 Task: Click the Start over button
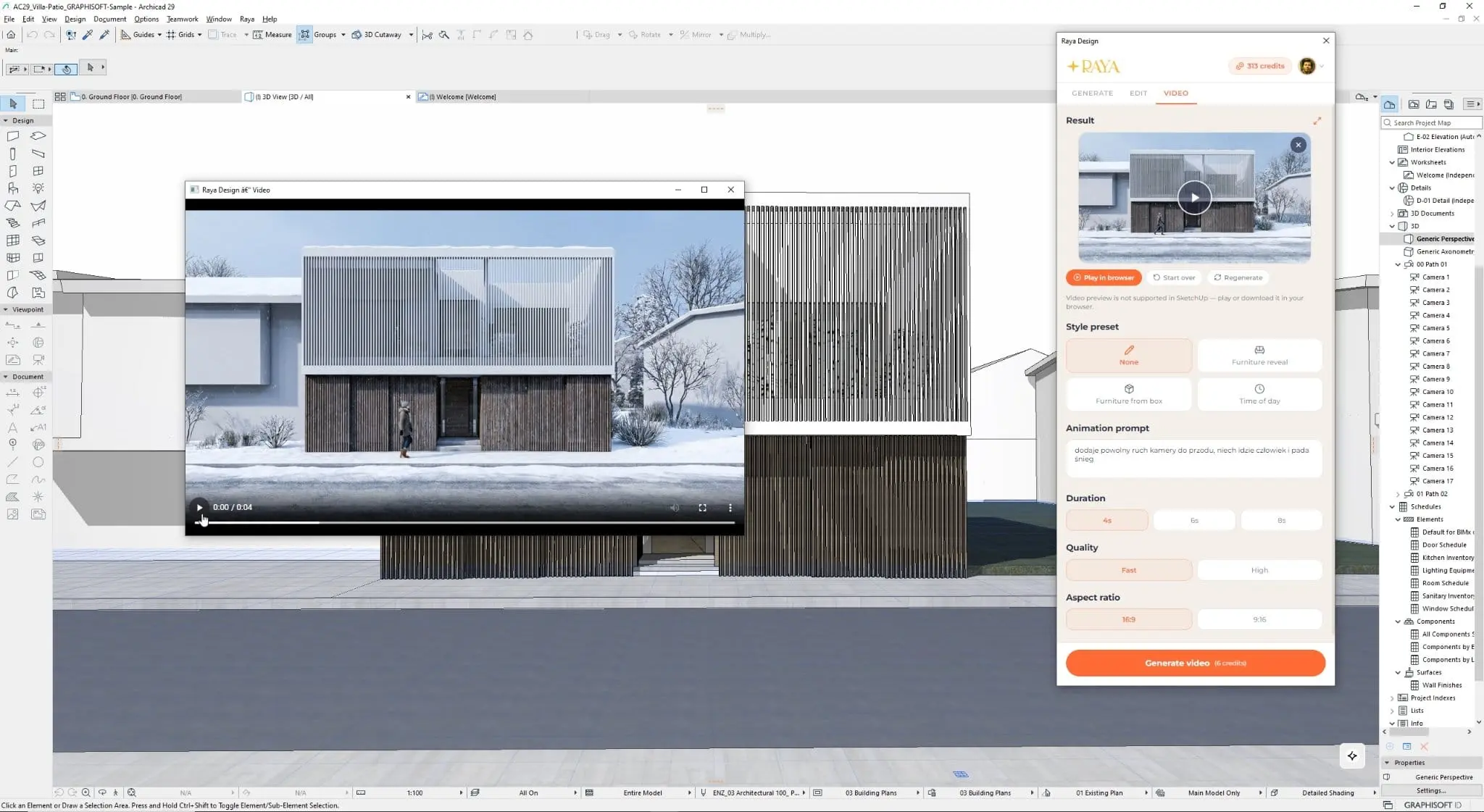[x=1174, y=277]
